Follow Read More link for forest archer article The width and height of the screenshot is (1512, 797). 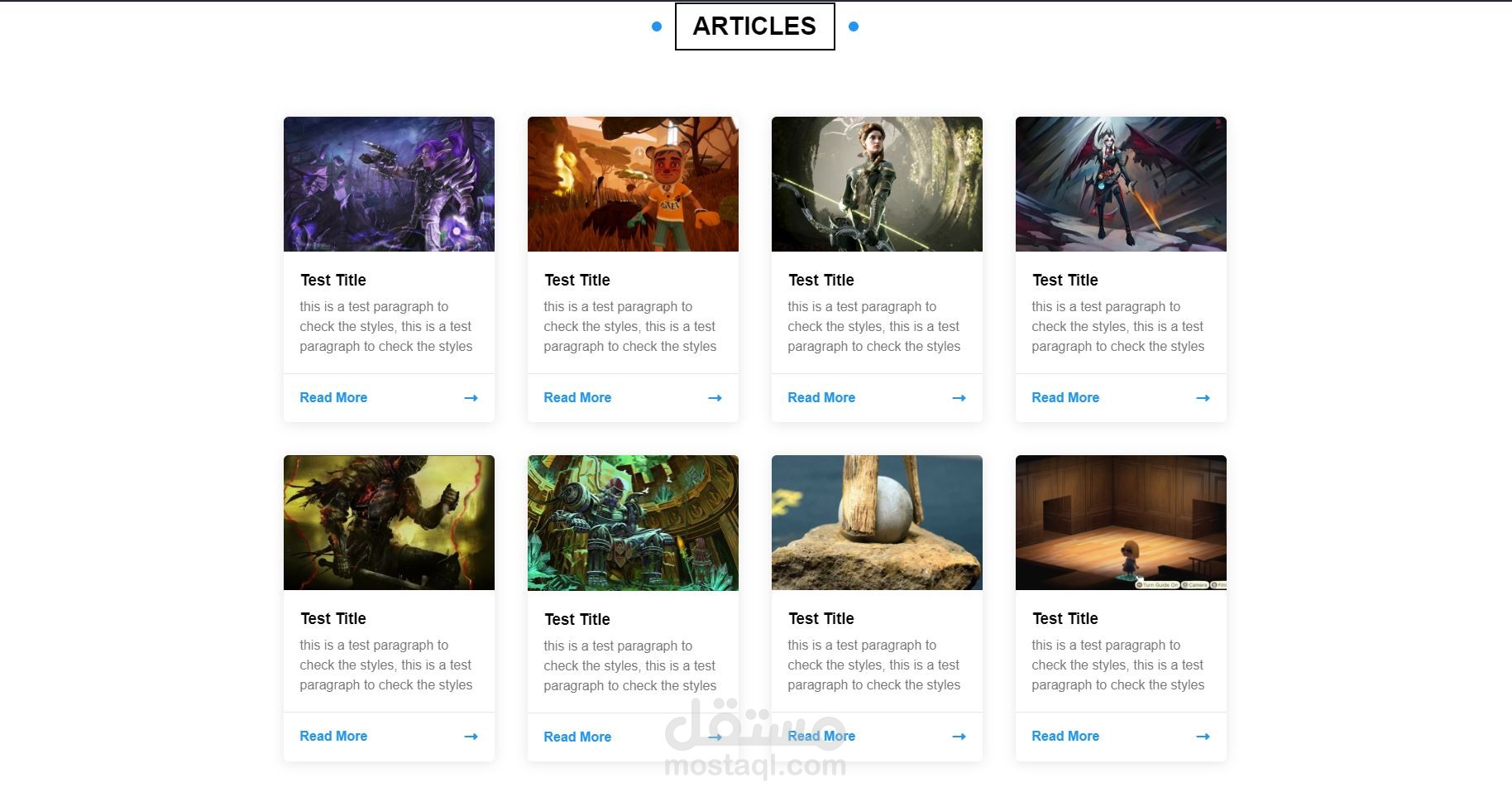point(821,397)
